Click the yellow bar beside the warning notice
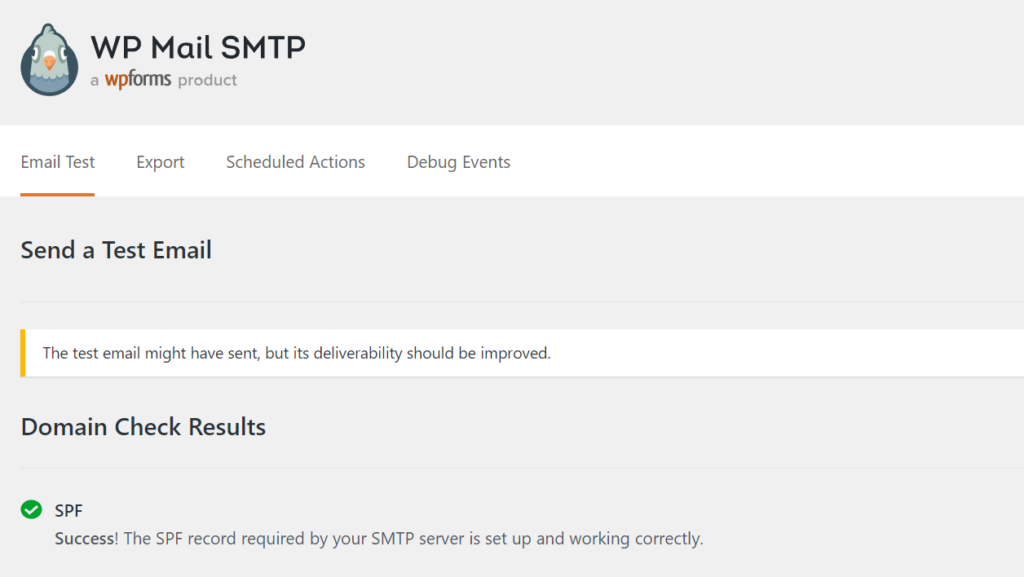 click(21, 353)
